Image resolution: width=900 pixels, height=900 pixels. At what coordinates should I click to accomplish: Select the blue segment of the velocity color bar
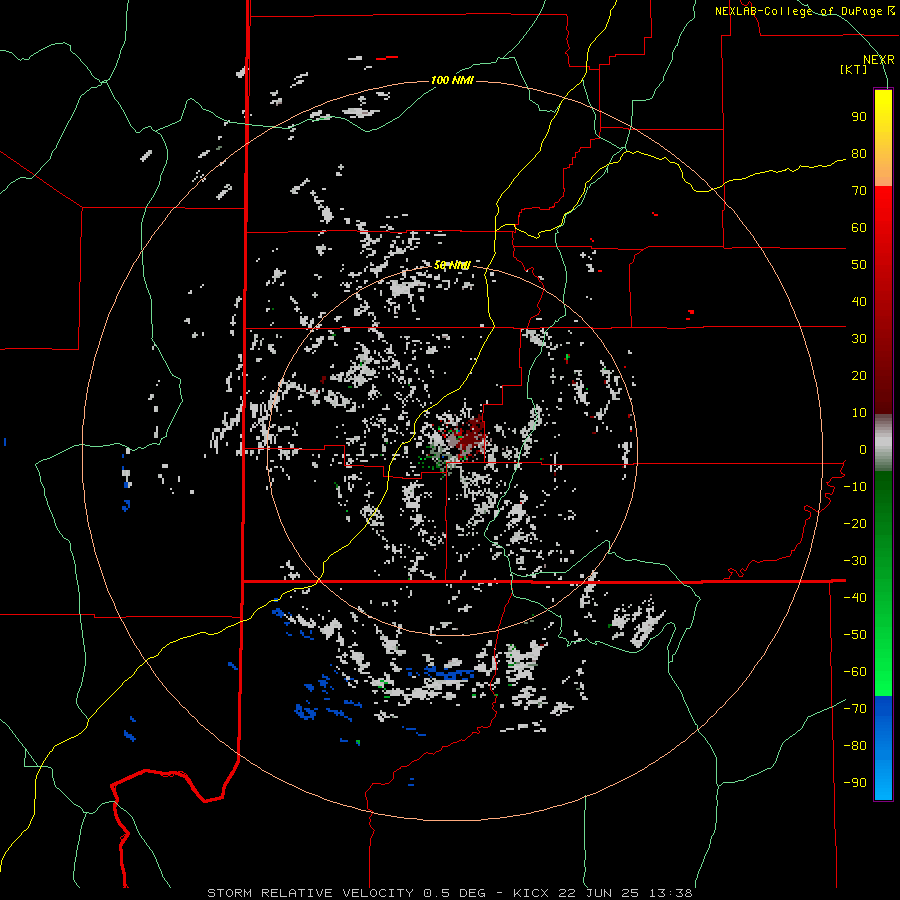[x=883, y=748]
